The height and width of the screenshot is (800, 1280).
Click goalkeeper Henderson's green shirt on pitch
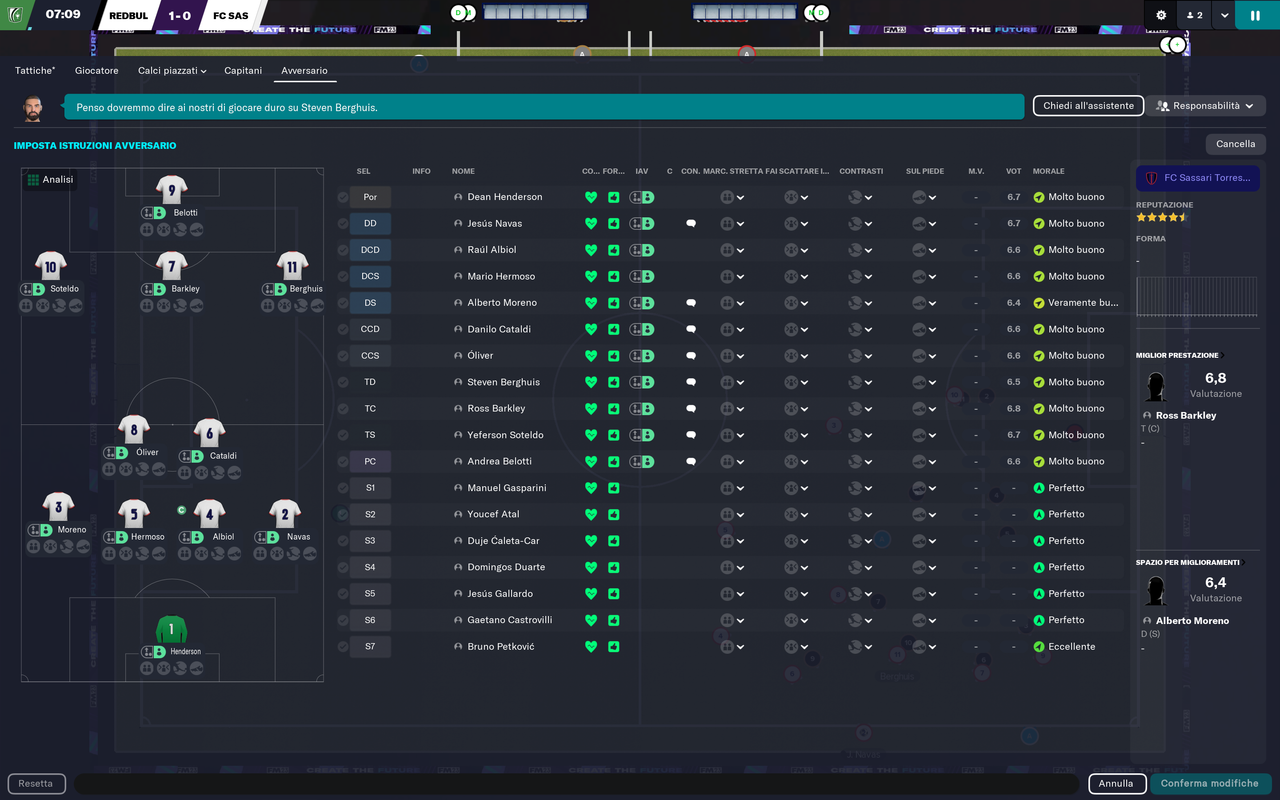[171, 629]
